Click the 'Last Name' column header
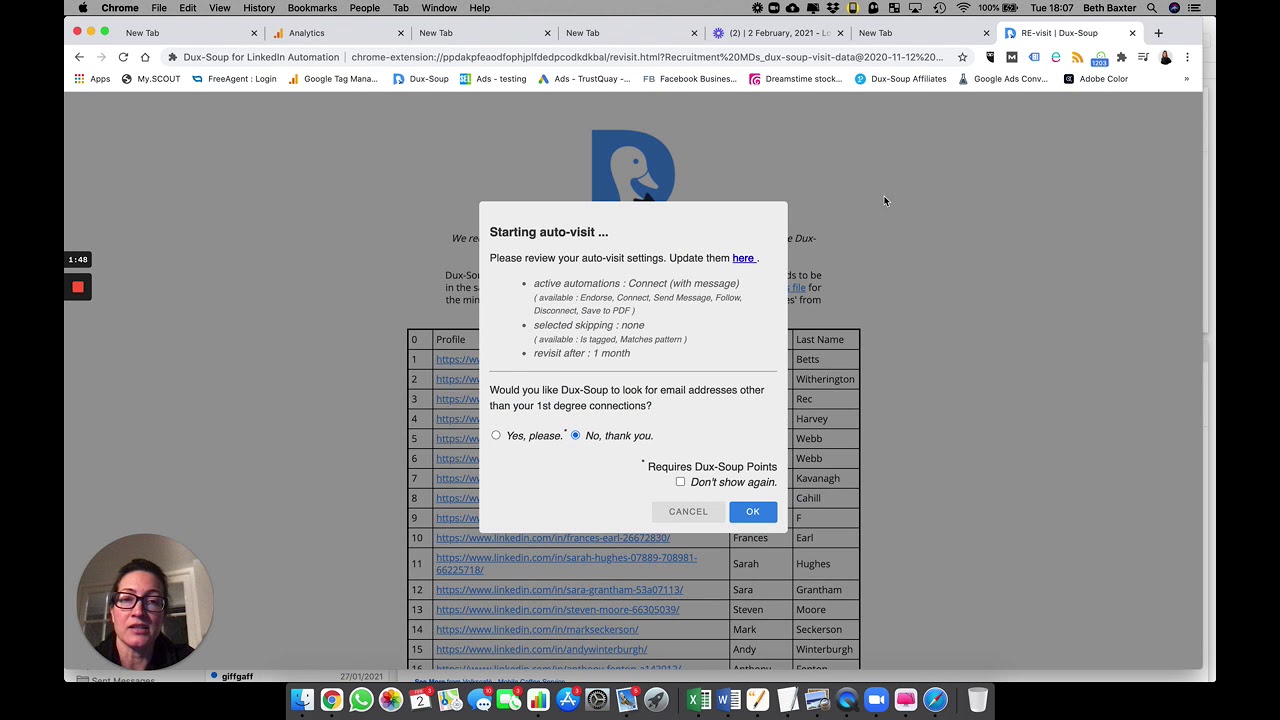Image resolution: width=1280 pixels, height=720 pixels. [x=825, y=339]
